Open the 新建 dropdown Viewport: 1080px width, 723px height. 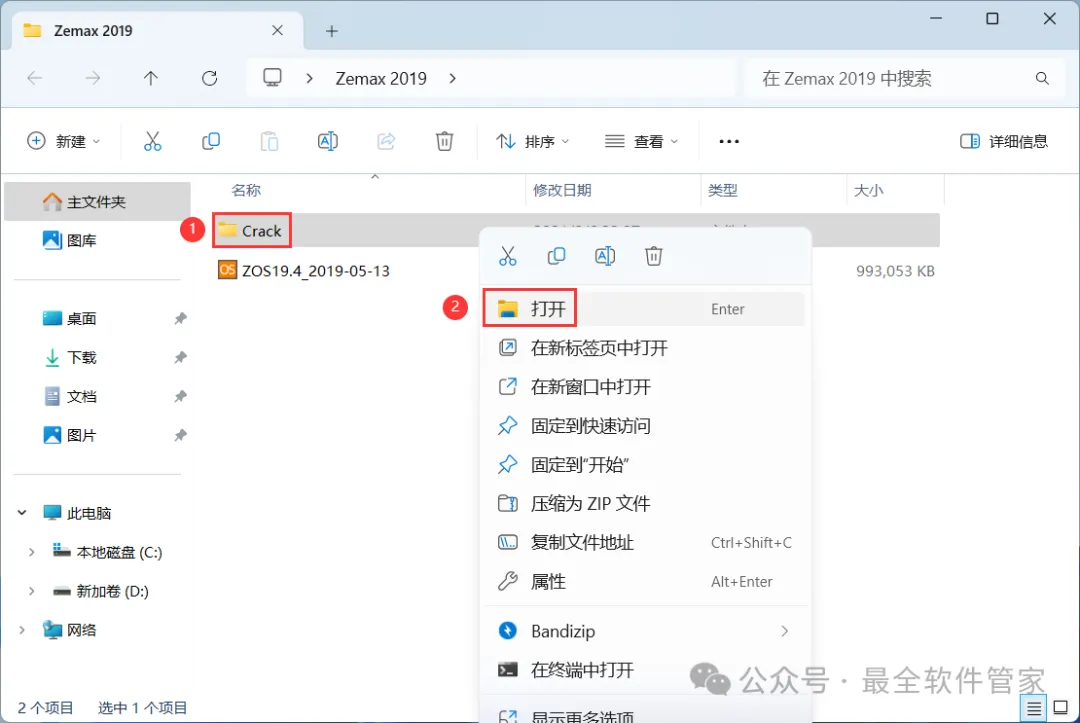click(63, 141)
